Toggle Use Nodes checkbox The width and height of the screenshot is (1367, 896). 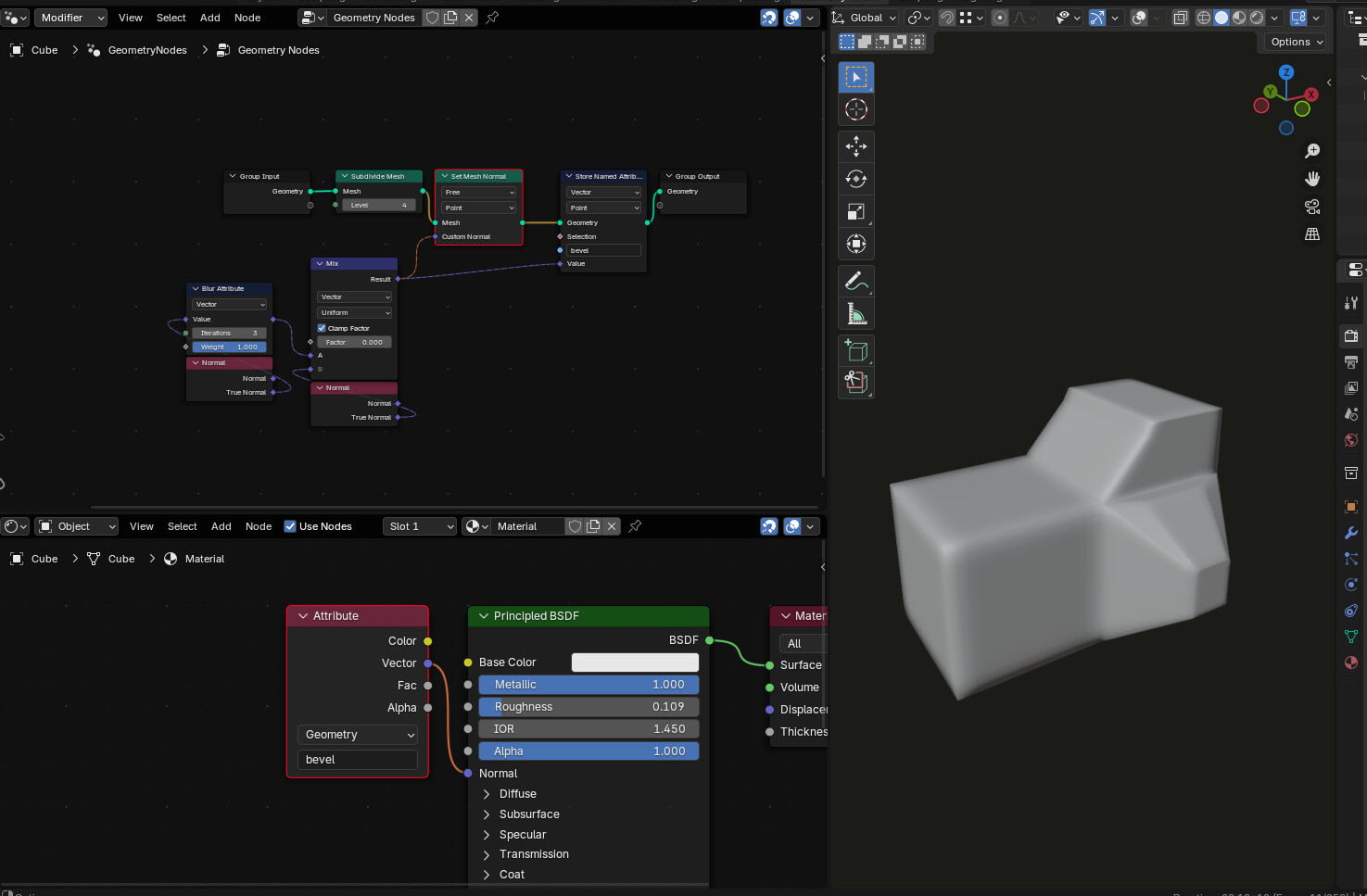point(290,526)
